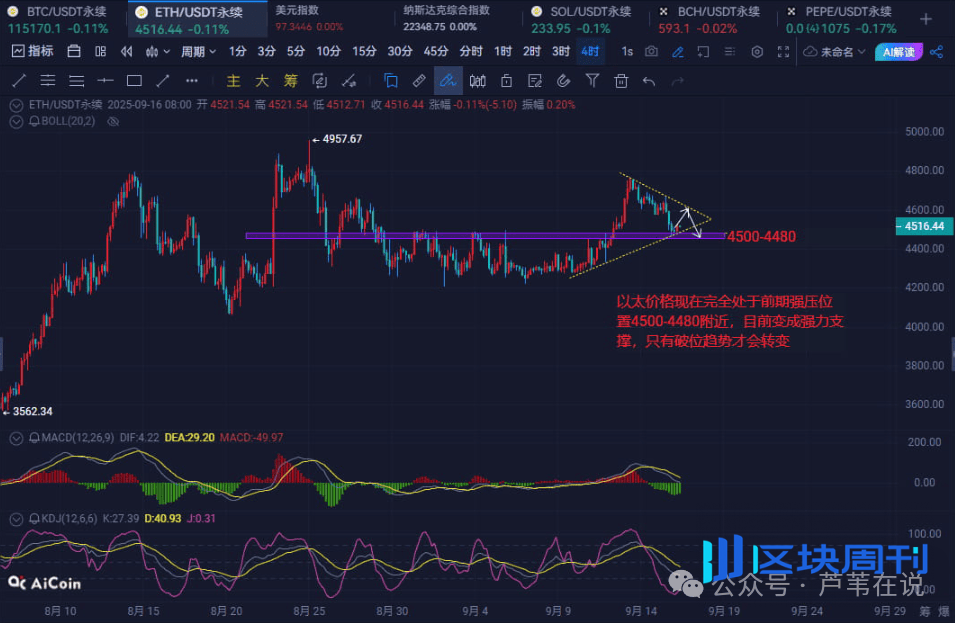Viewport: 955px width, 623px height.
Task: Click the calendar date picker icon
Action: pyautogui.click(x=74, y=52)
